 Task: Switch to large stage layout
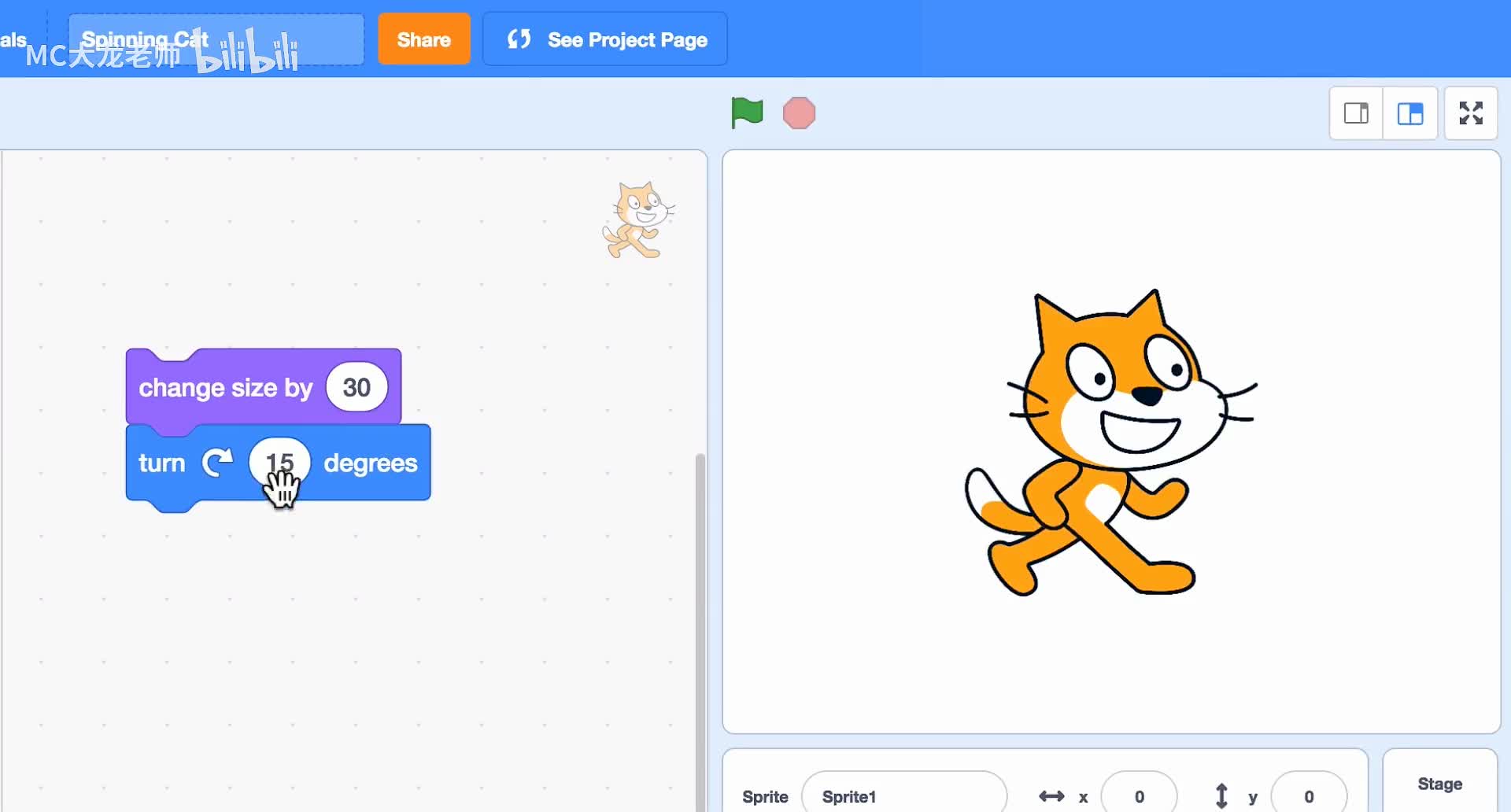1410,113
